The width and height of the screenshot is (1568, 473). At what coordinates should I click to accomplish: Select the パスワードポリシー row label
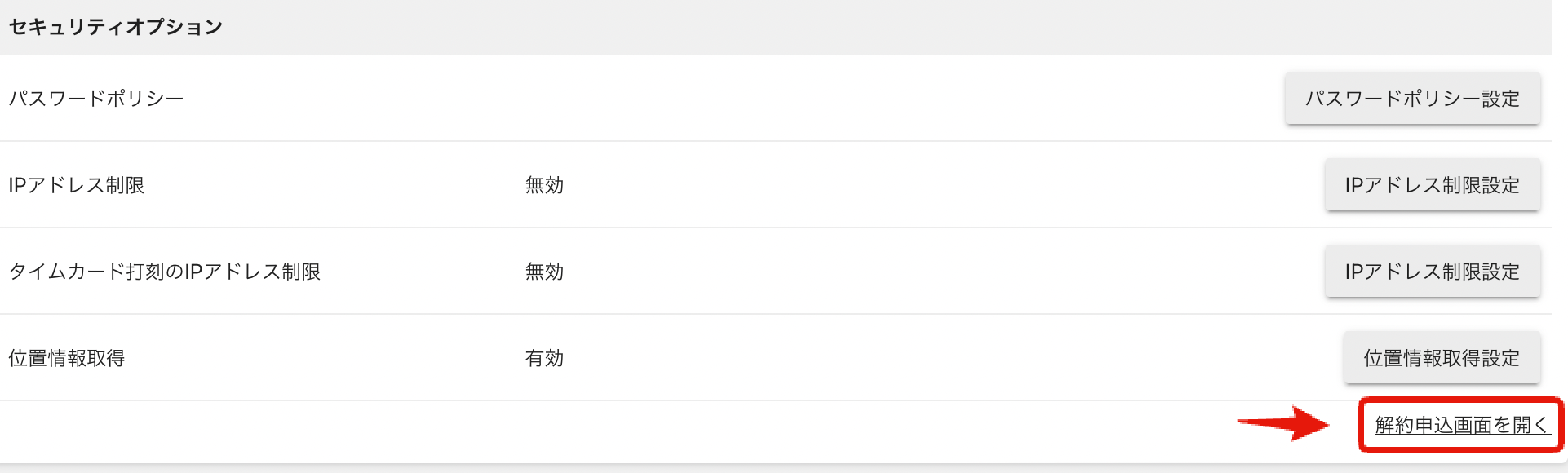(96, 99)
